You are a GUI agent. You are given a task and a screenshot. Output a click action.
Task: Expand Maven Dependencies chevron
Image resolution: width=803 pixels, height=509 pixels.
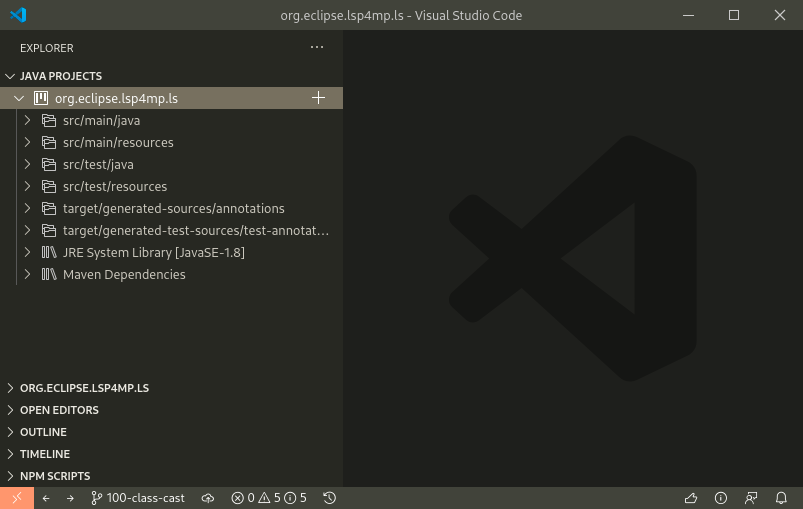pyautogui.click(x=28, y=274)
